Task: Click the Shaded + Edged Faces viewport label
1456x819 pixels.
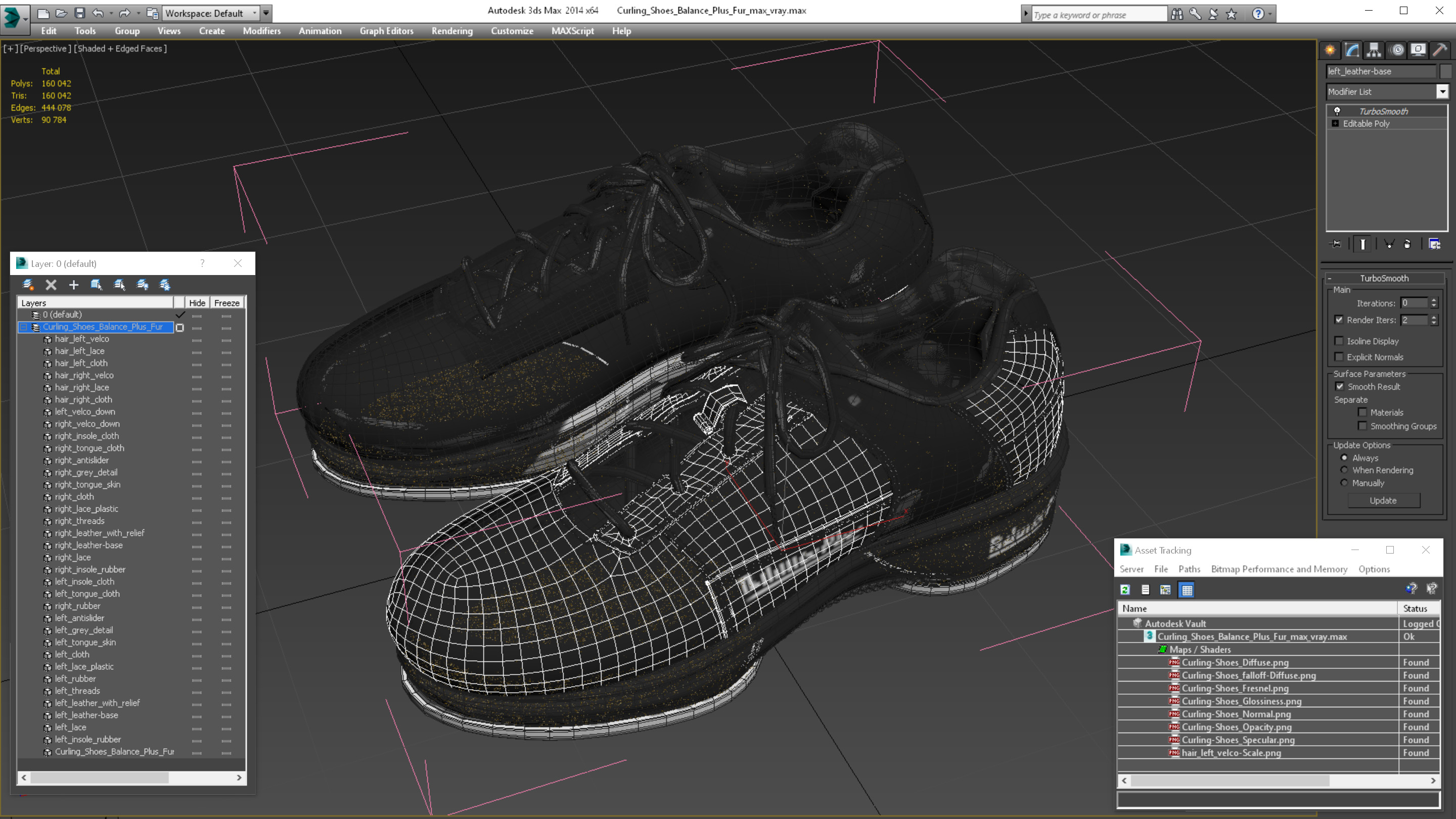Action: 120,49
